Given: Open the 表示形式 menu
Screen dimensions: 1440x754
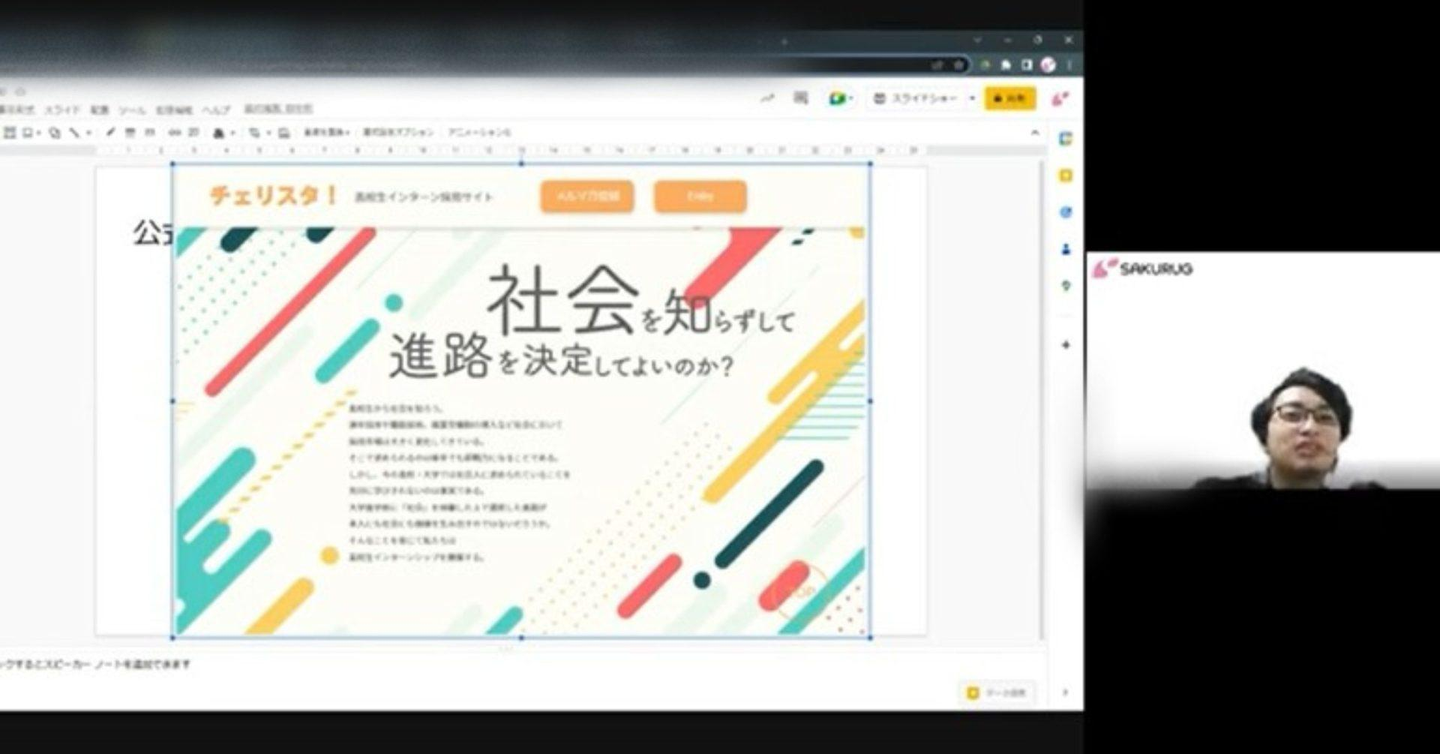Looking at the screenshot, I should (x=17, y=109).
